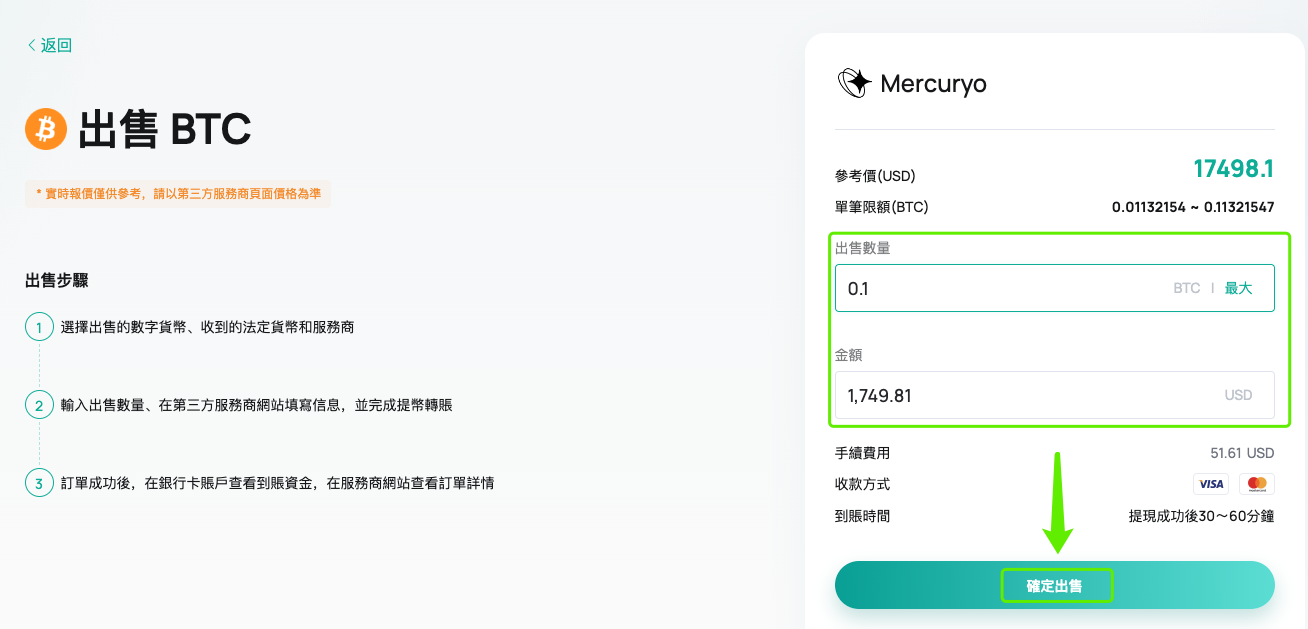
Task: Click the 金額 USD amount field
Action: 1055,395
